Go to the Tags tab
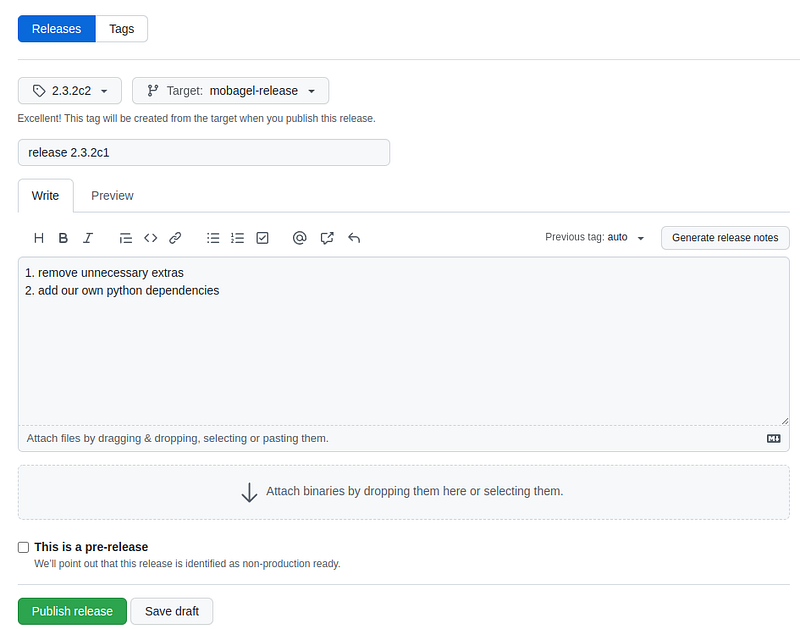Screen dimensions: 800x629 pyautogui.click(x=121, y=29)
